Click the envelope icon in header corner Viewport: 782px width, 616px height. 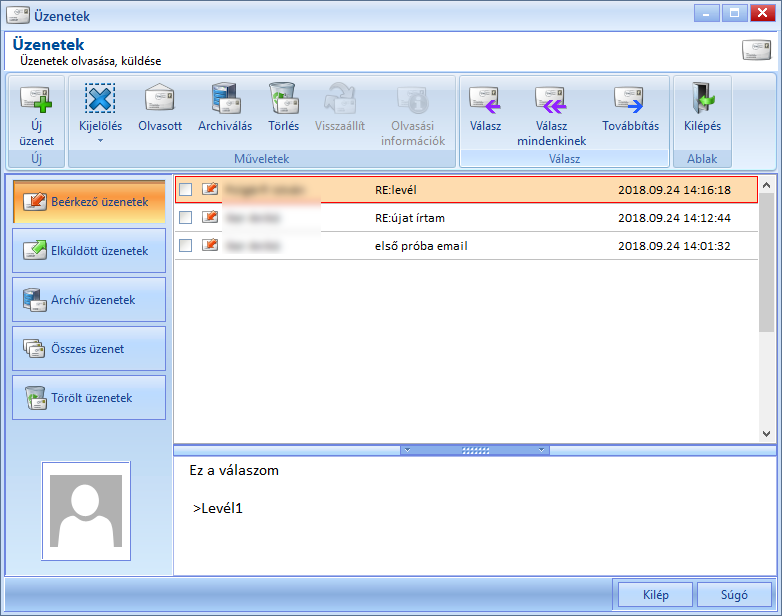pyautogui.click(x=756, y=50)
